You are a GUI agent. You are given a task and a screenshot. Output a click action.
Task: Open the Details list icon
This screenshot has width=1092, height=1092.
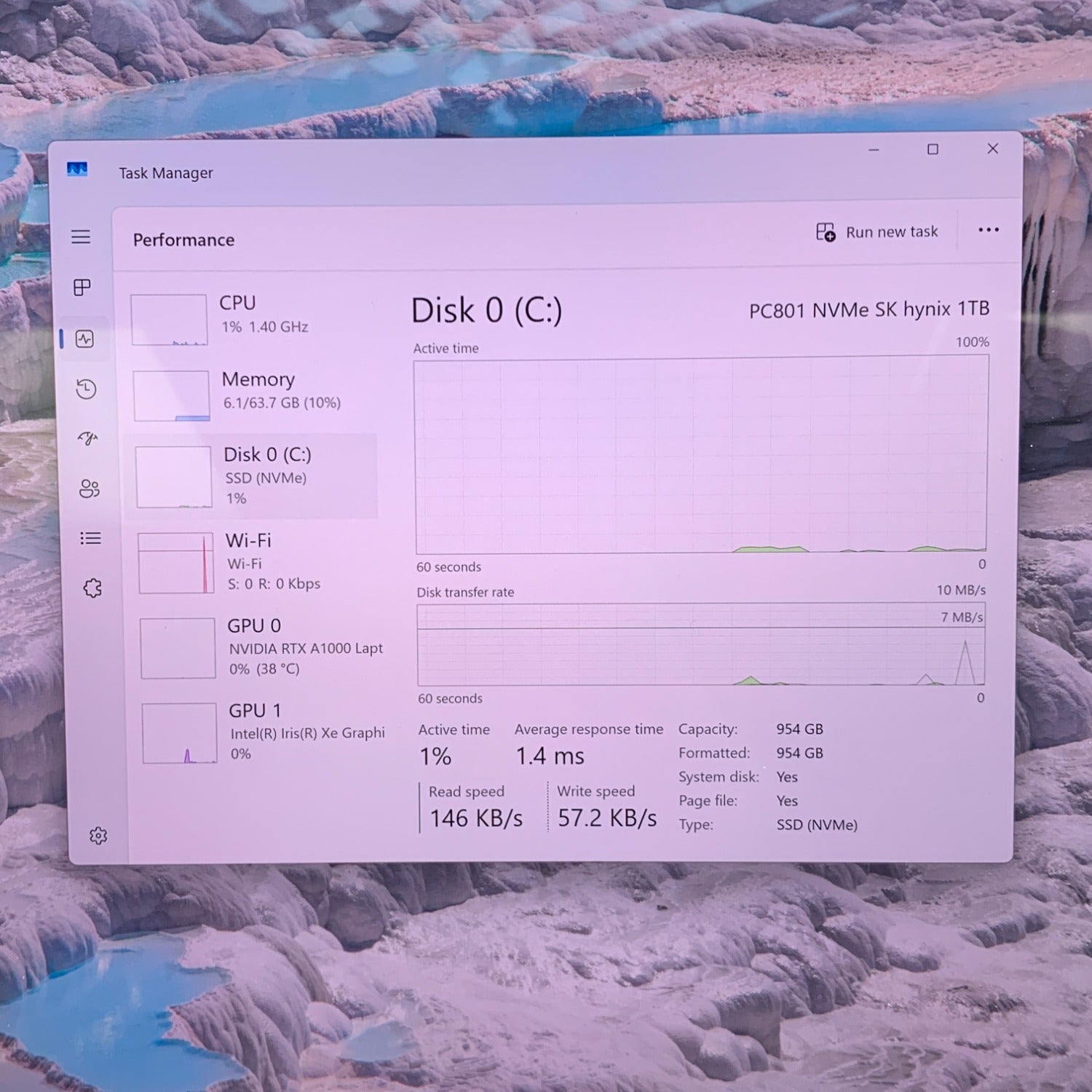90,538
